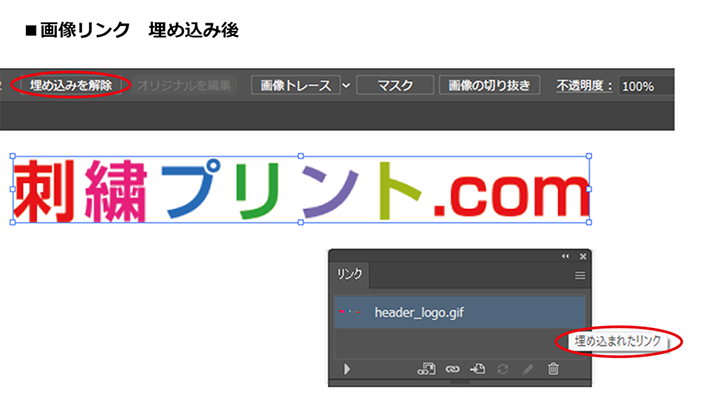Click the top-right selection handle of logo

click(589, 156)
